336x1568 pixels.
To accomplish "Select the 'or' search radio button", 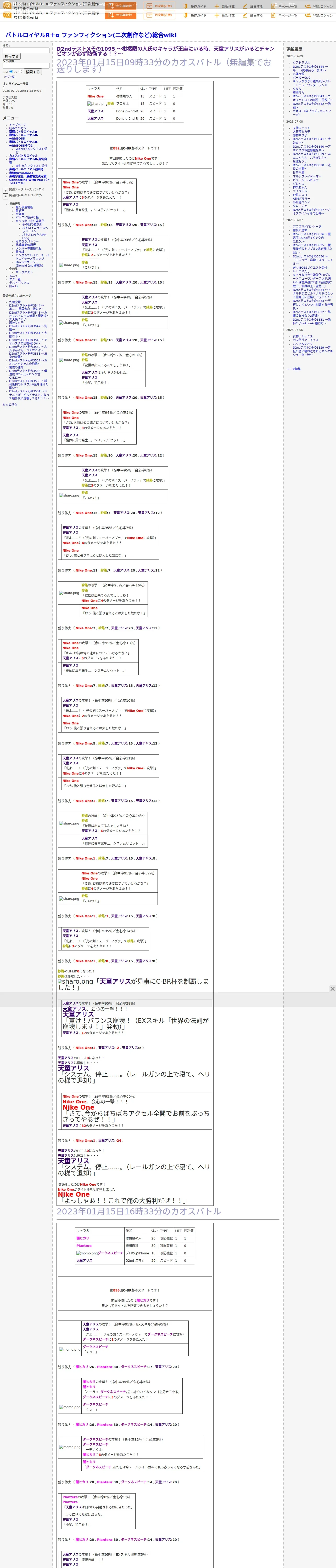I will click(x=20, y=72).
